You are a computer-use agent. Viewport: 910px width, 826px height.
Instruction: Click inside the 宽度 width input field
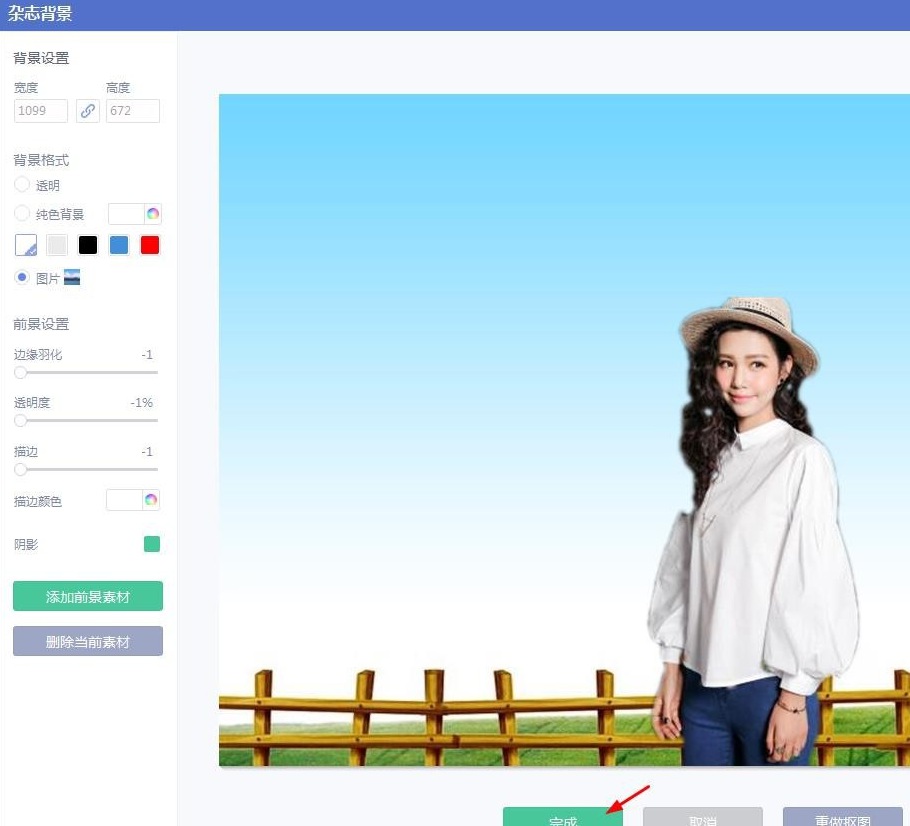[39, 111]
